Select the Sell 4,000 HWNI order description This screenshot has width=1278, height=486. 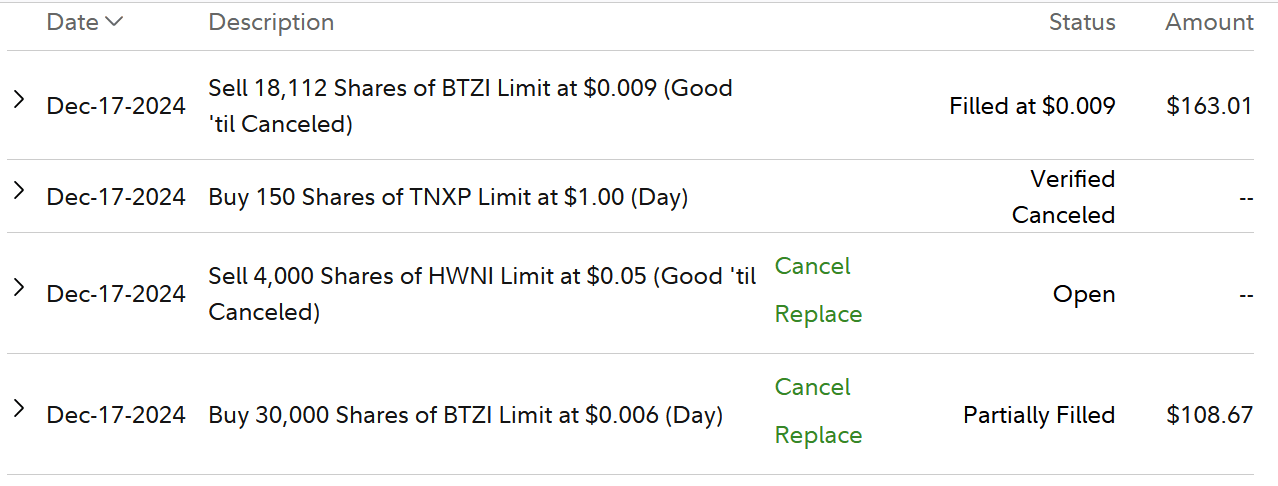(x=482, y=294)
